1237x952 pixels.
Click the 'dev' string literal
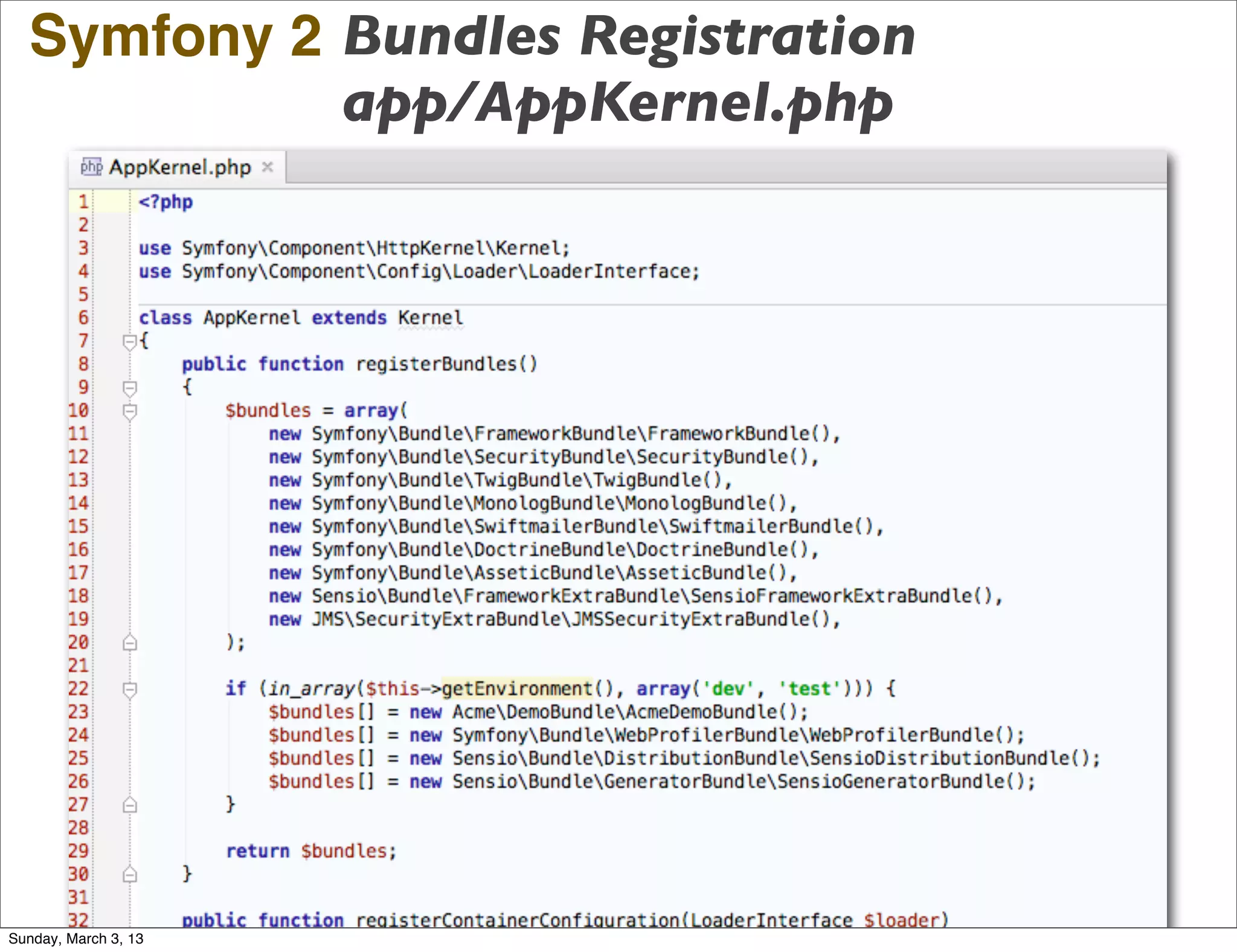tap(728, 689)
